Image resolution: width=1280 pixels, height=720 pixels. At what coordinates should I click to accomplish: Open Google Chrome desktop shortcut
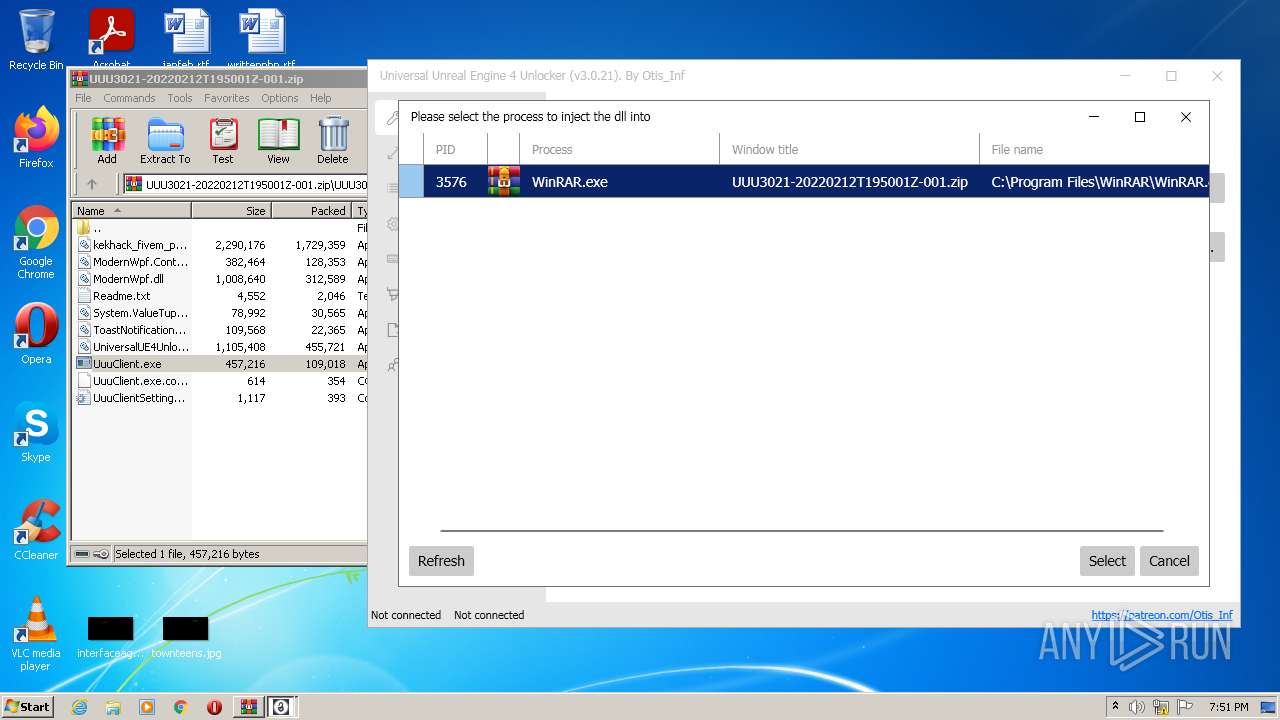(x=36, y=242)
